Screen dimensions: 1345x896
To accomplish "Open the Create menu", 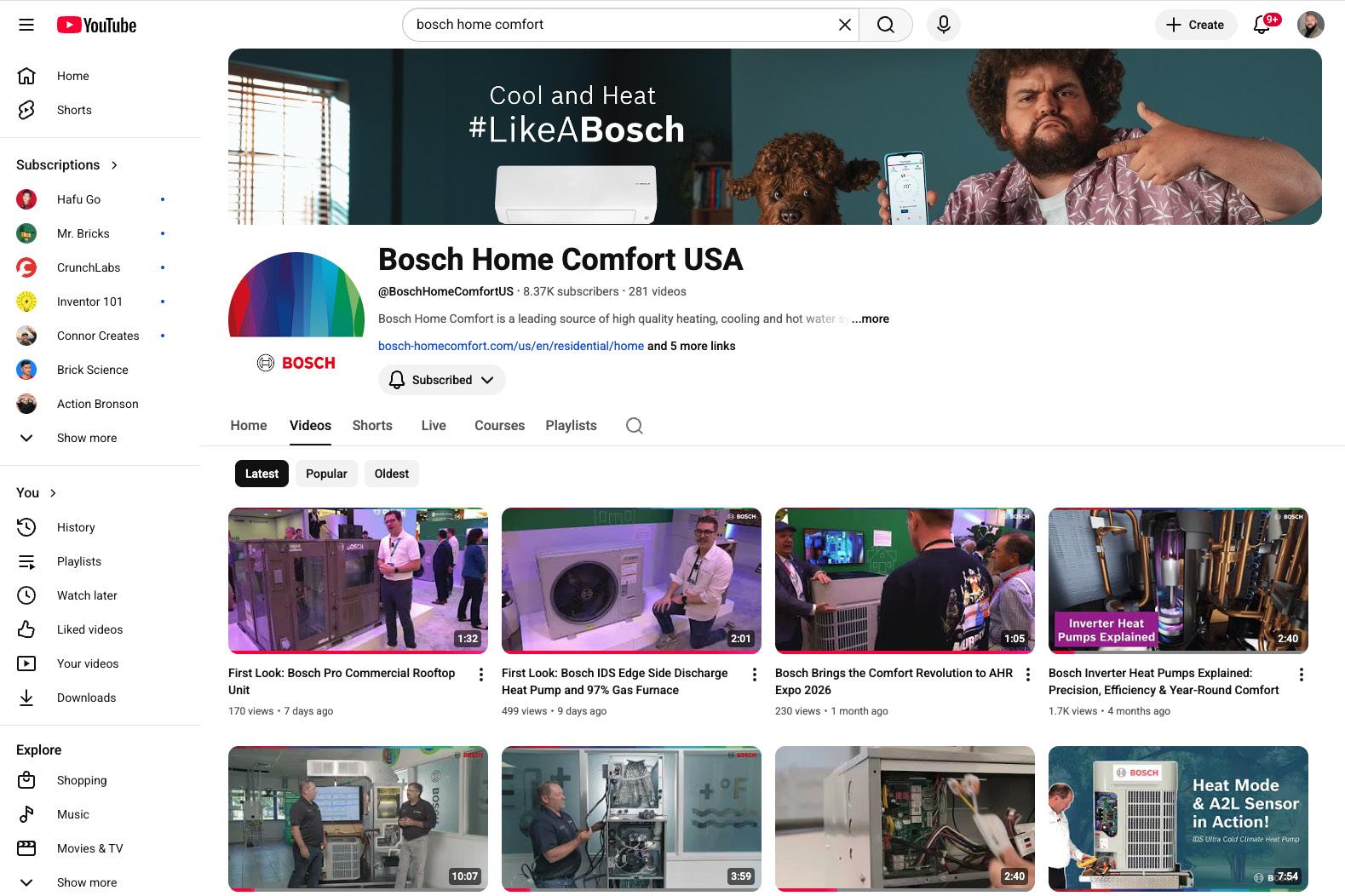I will click(x=1195, y=25).
